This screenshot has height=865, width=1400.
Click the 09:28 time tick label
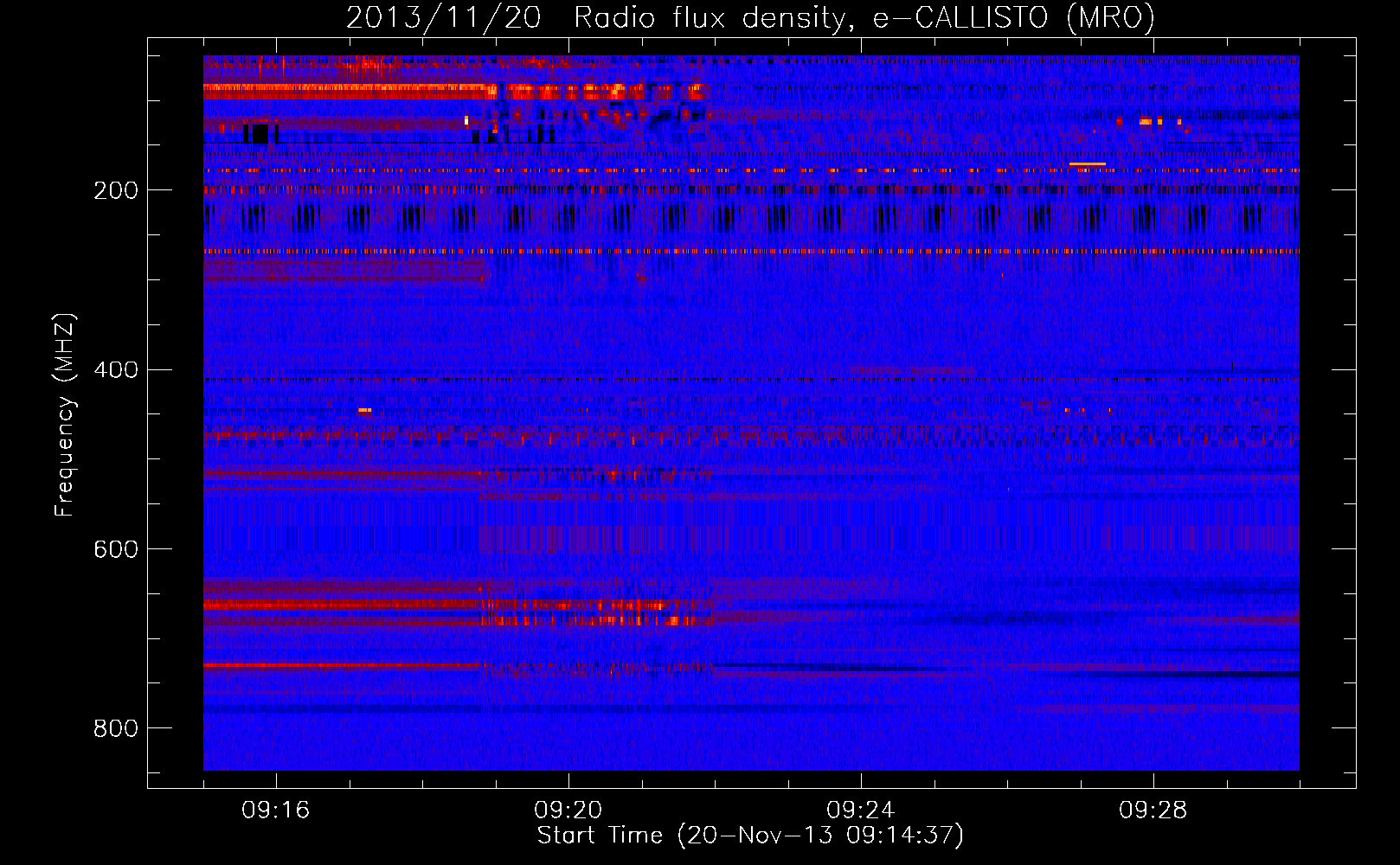click(x=1153, y=811)
